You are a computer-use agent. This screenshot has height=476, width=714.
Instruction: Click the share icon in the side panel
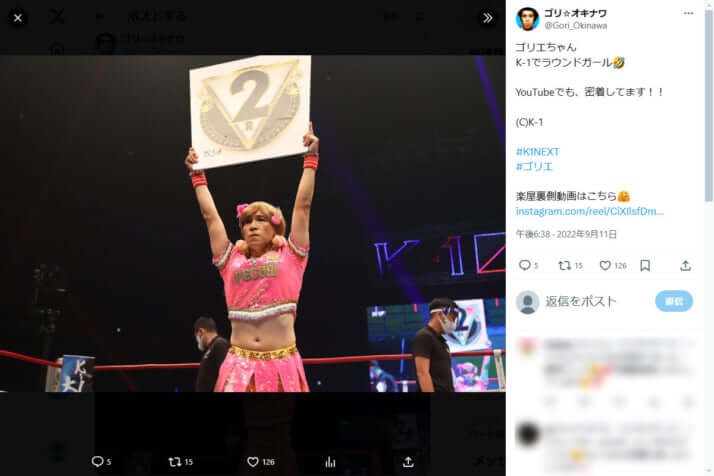pos(685,265)
